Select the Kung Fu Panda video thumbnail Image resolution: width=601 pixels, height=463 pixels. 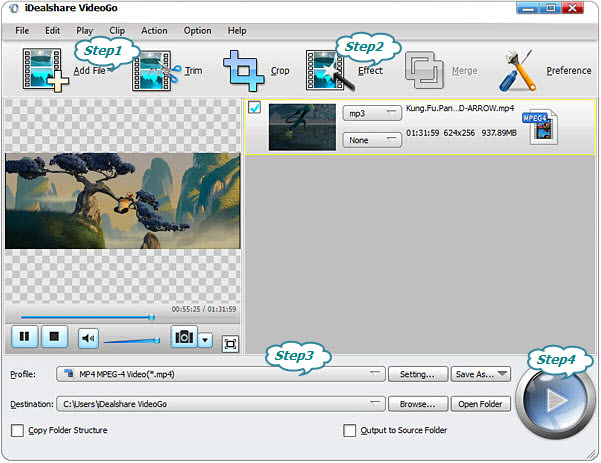click(302, 127)
